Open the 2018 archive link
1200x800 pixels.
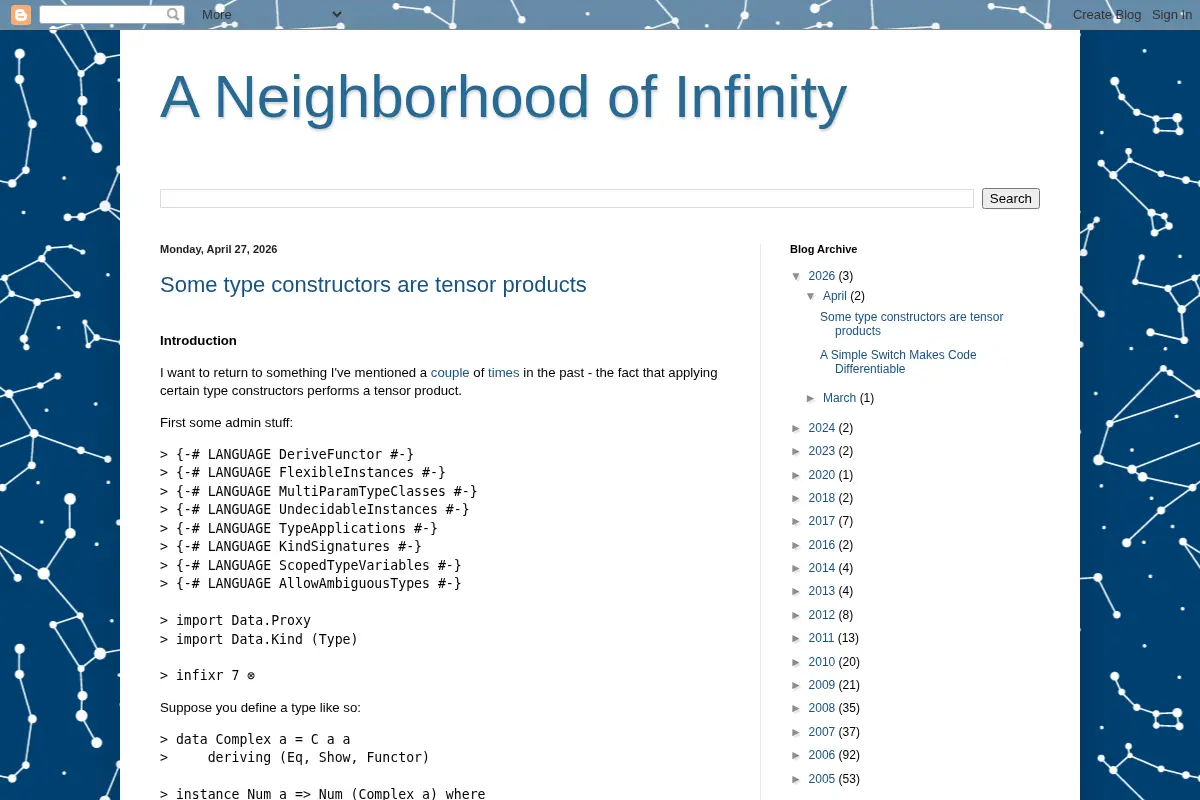(822, 498)
